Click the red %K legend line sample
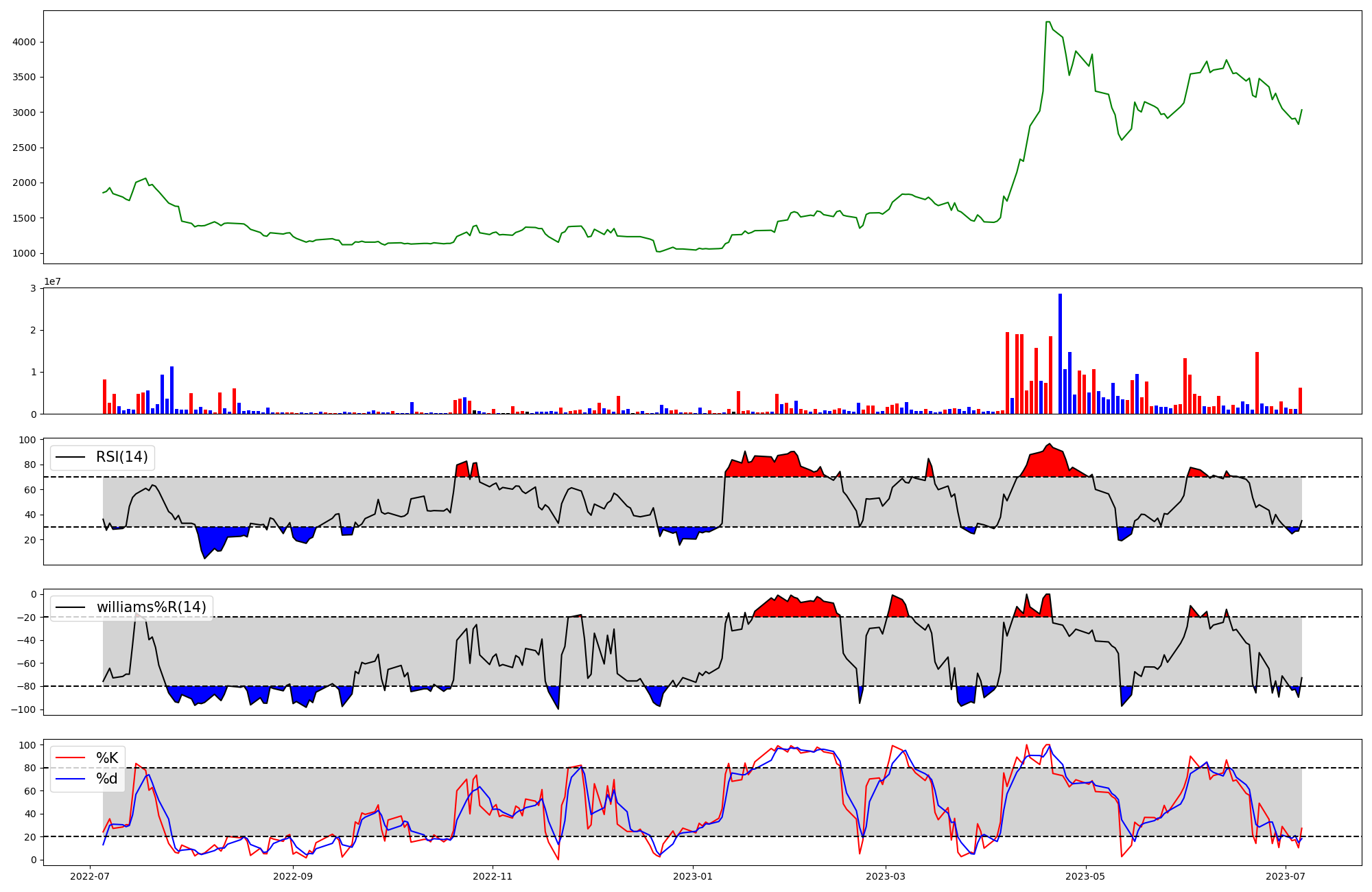The height and width of the screenshot is (892, 1372). [70, 758]
